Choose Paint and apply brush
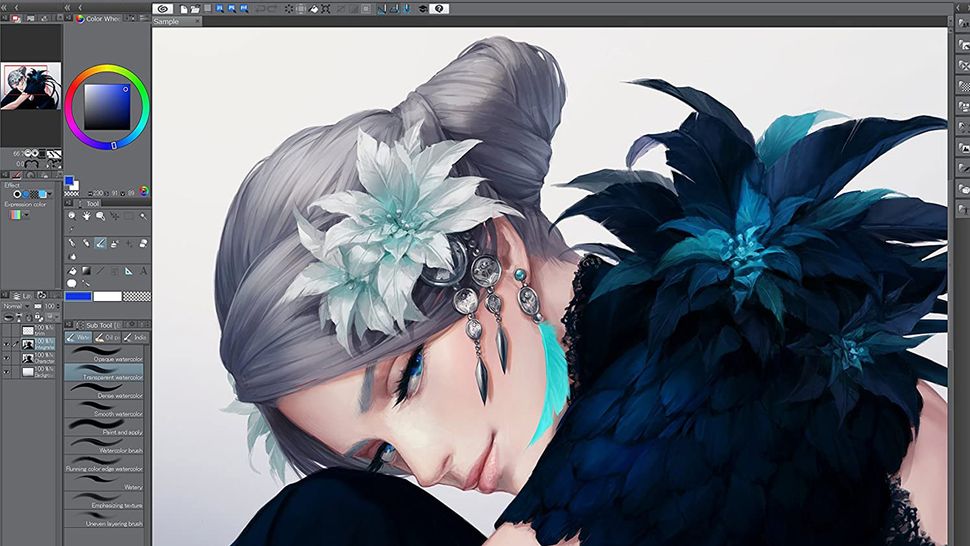Image resolution: width=970 pixels, height=546 pixels. point(104,427)
